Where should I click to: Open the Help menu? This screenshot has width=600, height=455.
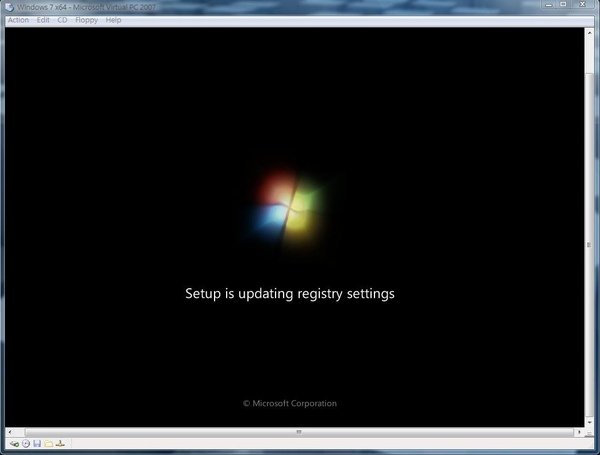[x=113, y=20]
